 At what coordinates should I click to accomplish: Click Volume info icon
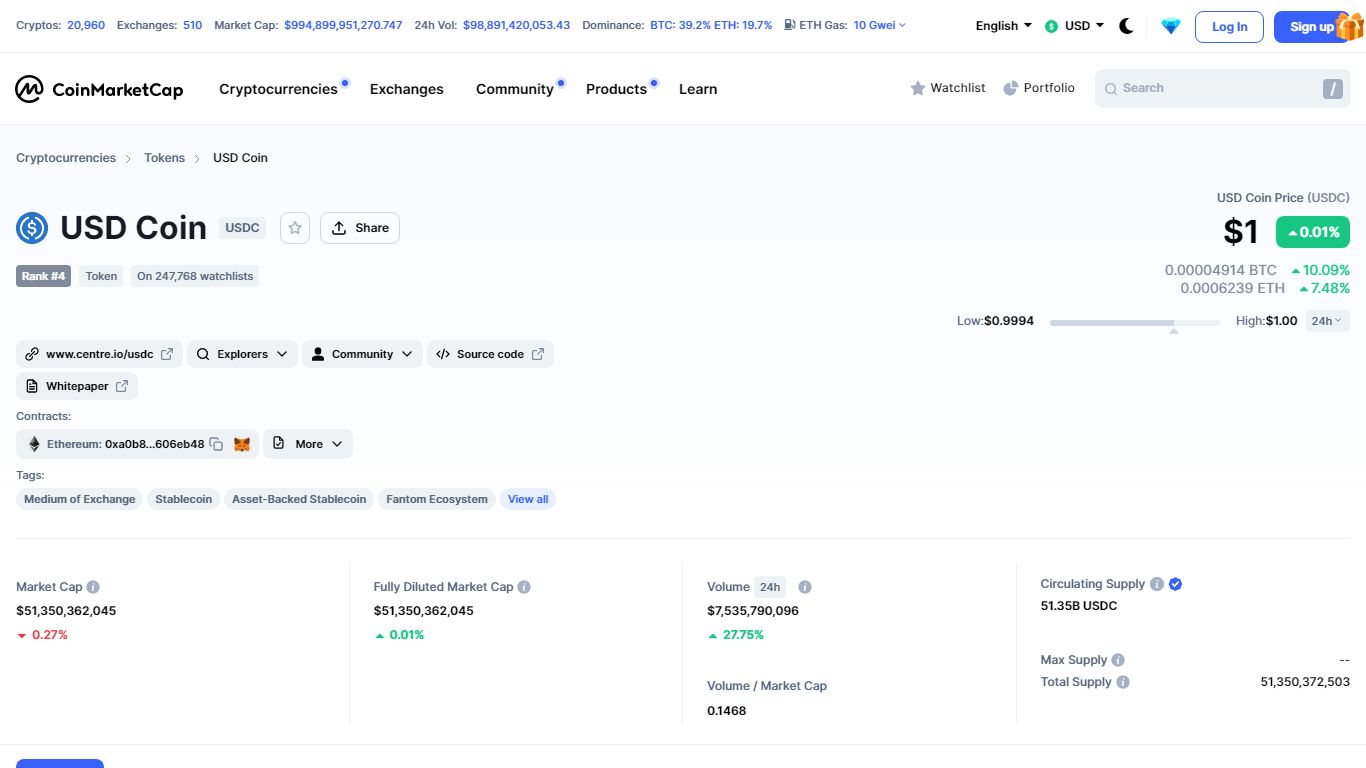pyautogui.click(x=805, y=587)
